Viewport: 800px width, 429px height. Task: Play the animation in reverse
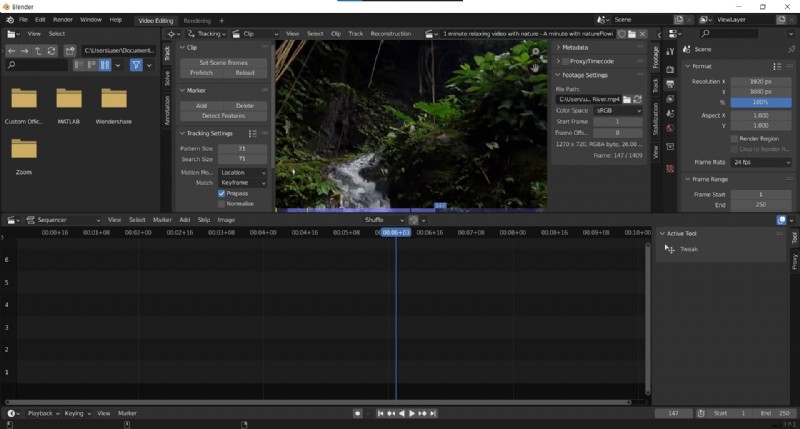[x=402, y=413]
